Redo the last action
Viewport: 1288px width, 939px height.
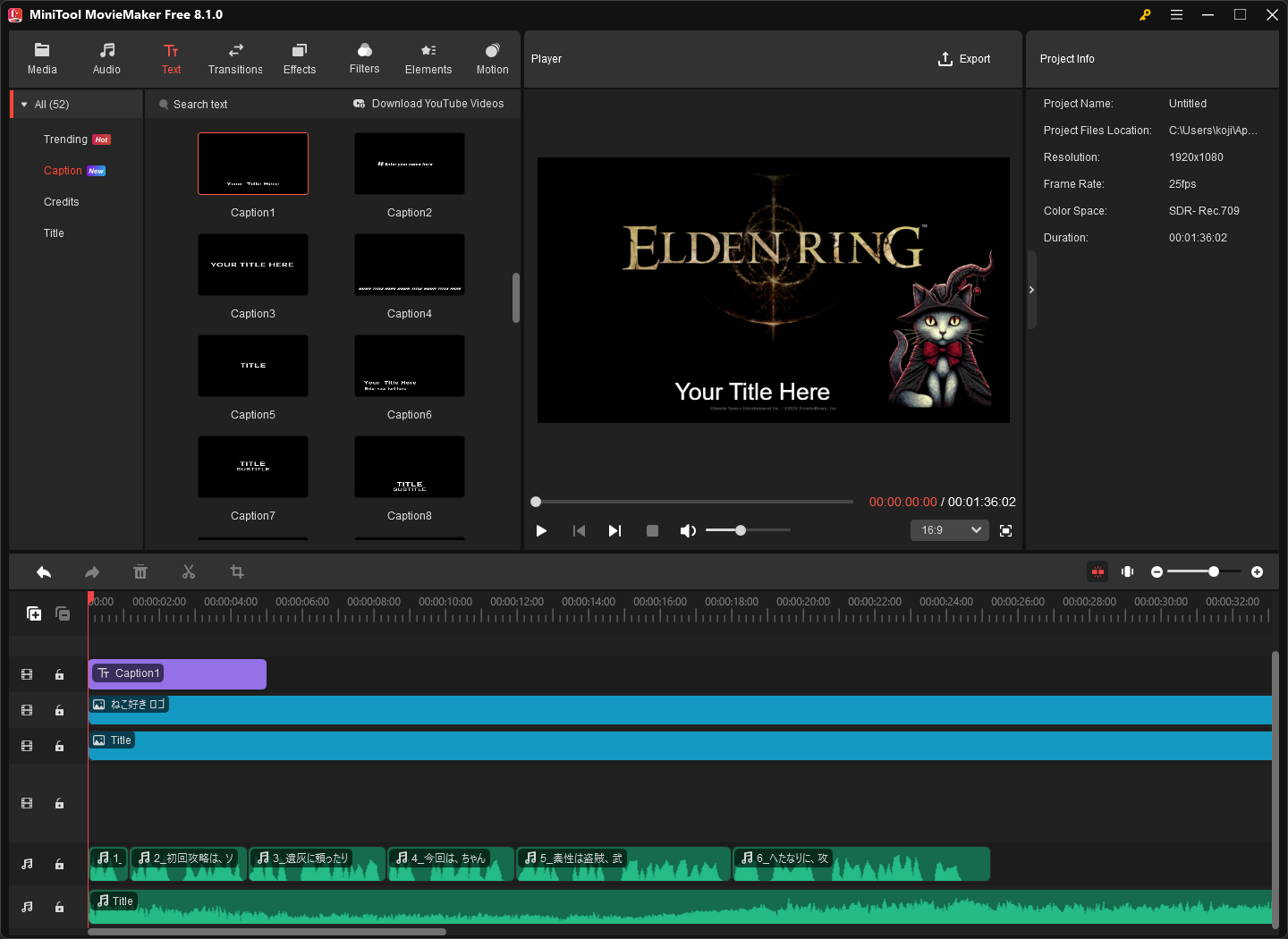[92, 572]
